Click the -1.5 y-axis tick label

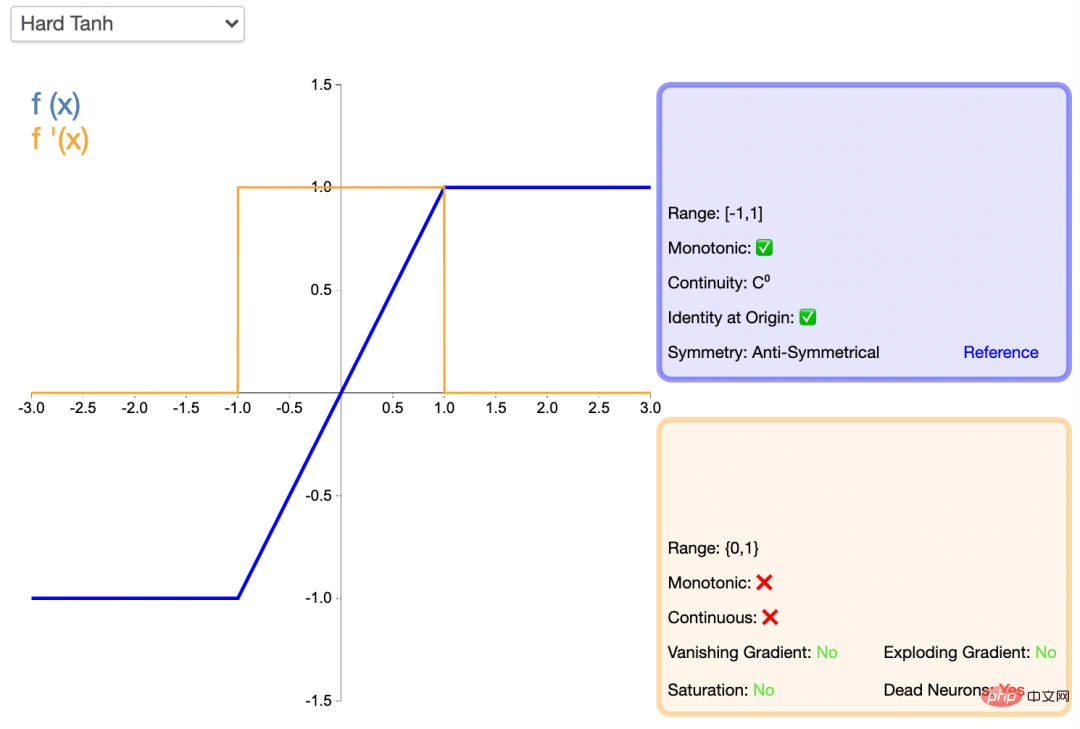tap(318, 700)
